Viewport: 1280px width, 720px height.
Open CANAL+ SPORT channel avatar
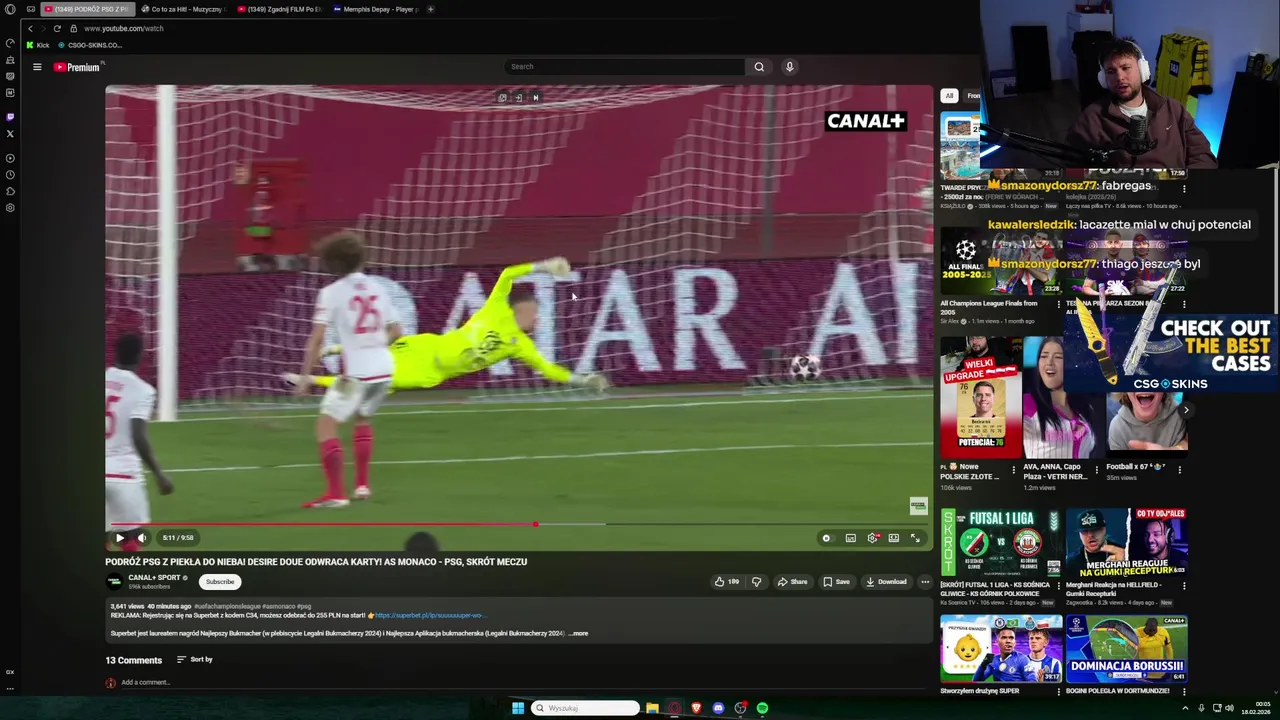pyautogui.click(x=114, y=582)
